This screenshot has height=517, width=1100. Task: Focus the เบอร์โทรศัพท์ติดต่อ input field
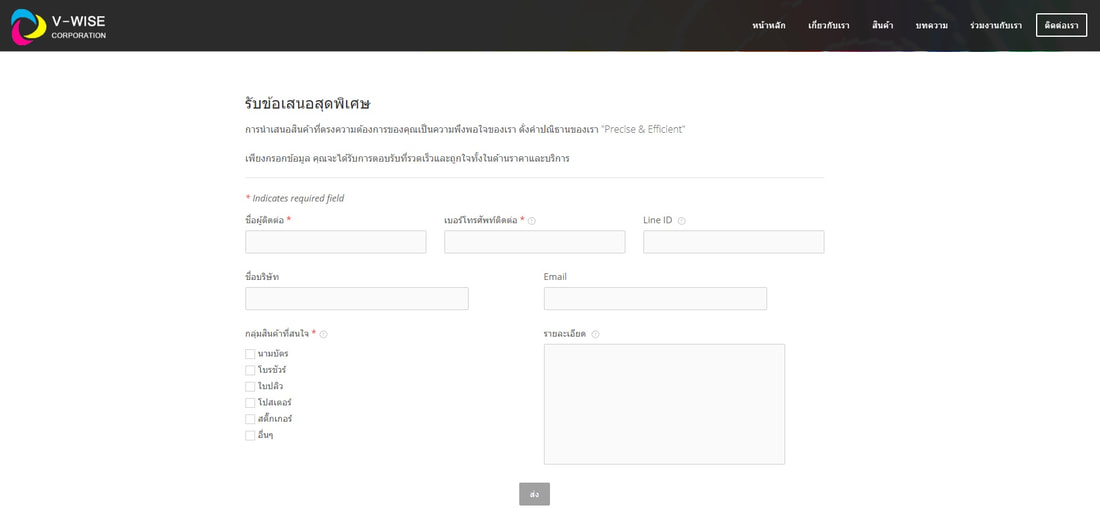click(535, 242)
